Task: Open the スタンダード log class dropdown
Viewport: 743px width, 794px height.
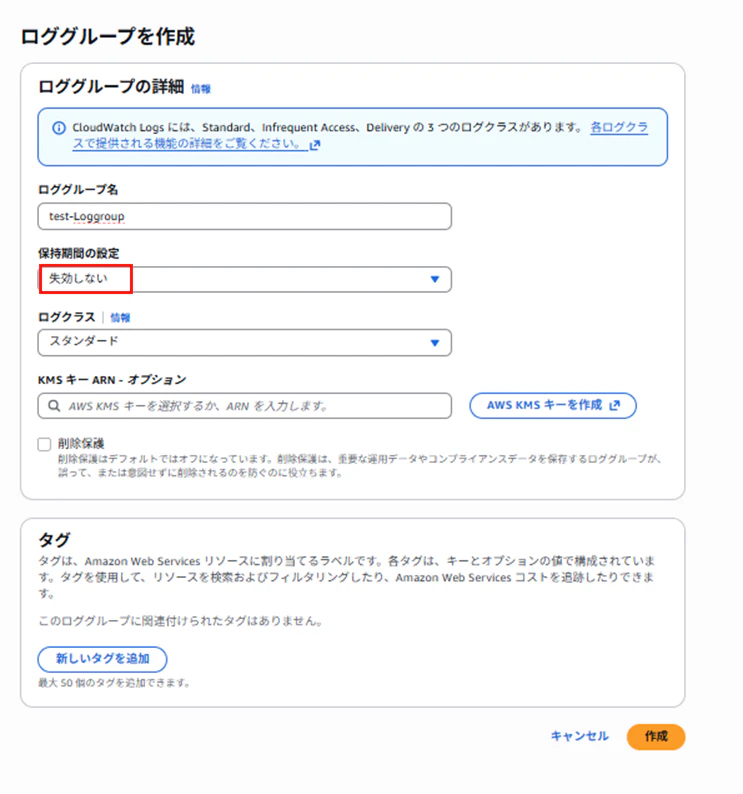Action: pyautogui.click(x=245, y=343)
